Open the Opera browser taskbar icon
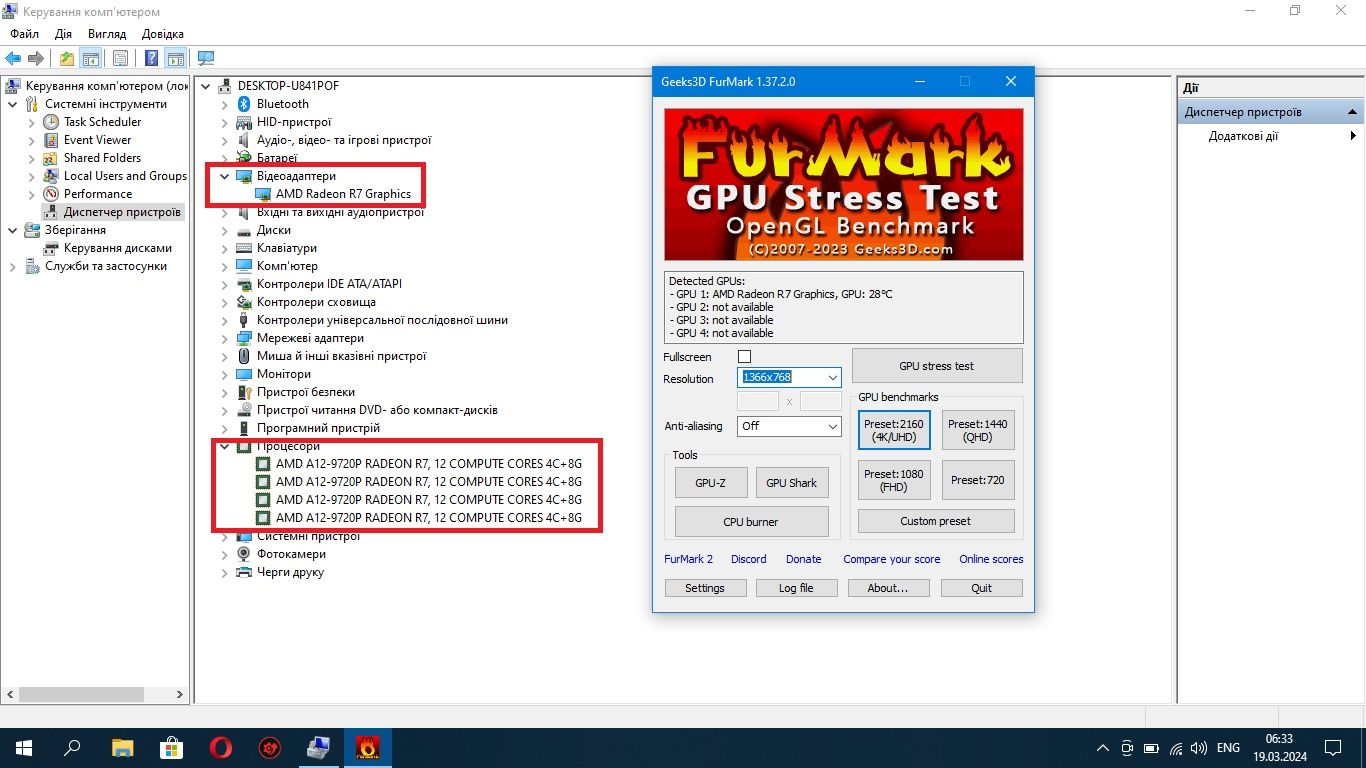 [221, 747]
